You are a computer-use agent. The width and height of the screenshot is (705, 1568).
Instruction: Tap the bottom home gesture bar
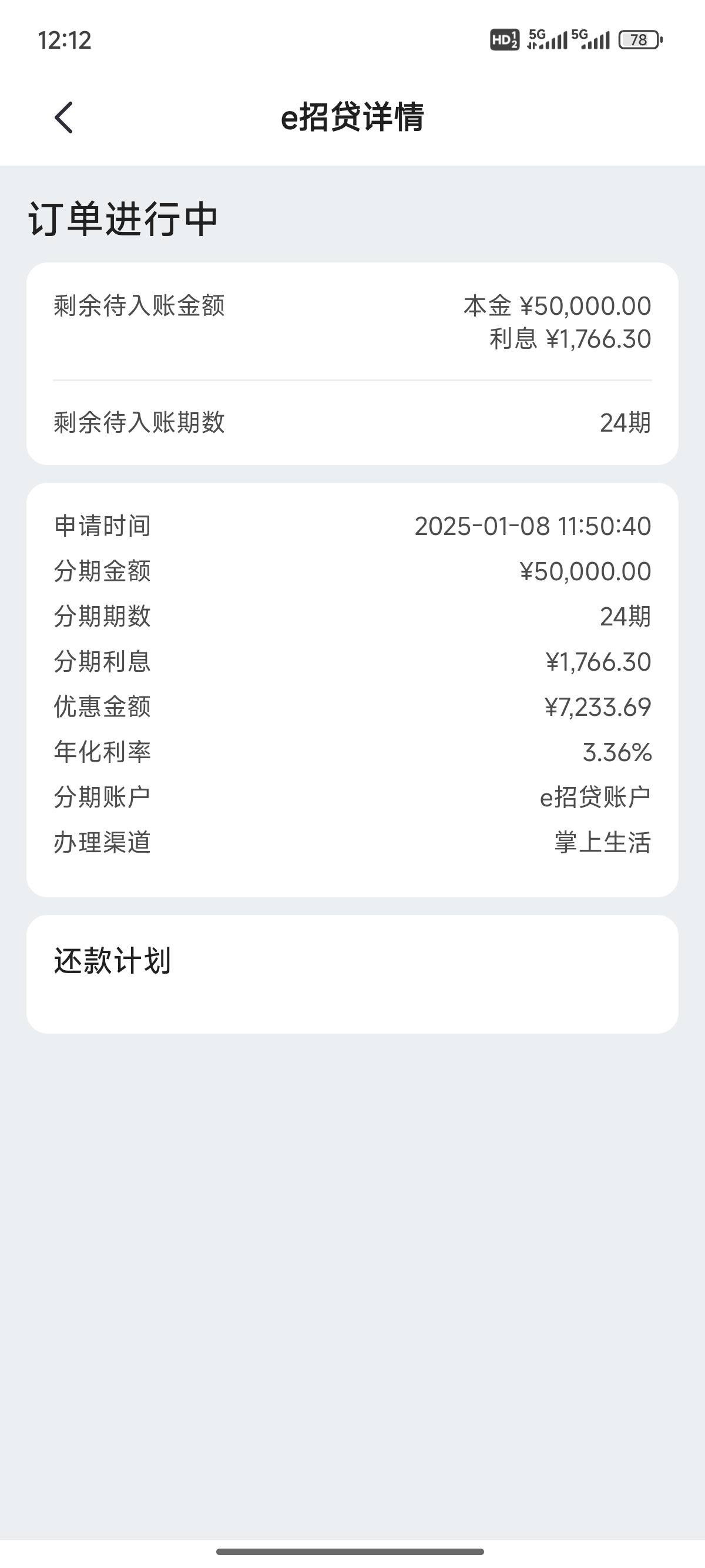350,1552
